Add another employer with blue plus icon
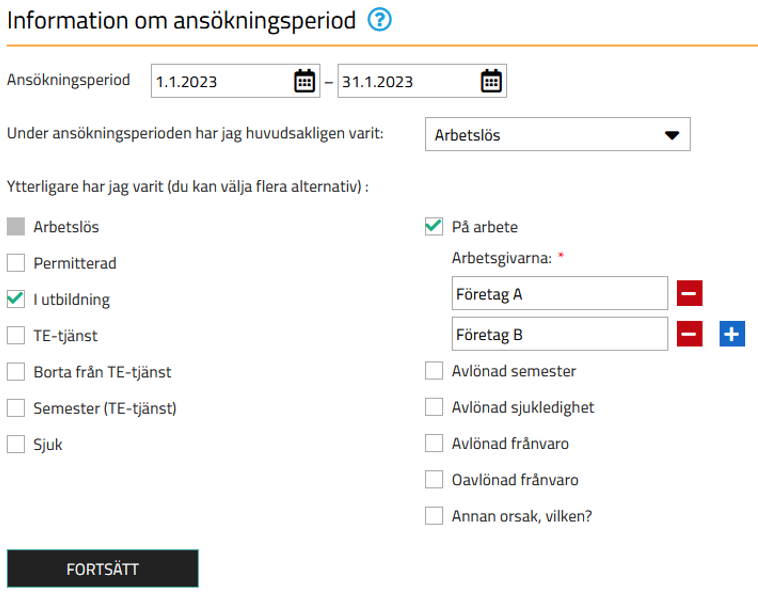The height and width of the screenshot is (614, 758). pos(732,334)
